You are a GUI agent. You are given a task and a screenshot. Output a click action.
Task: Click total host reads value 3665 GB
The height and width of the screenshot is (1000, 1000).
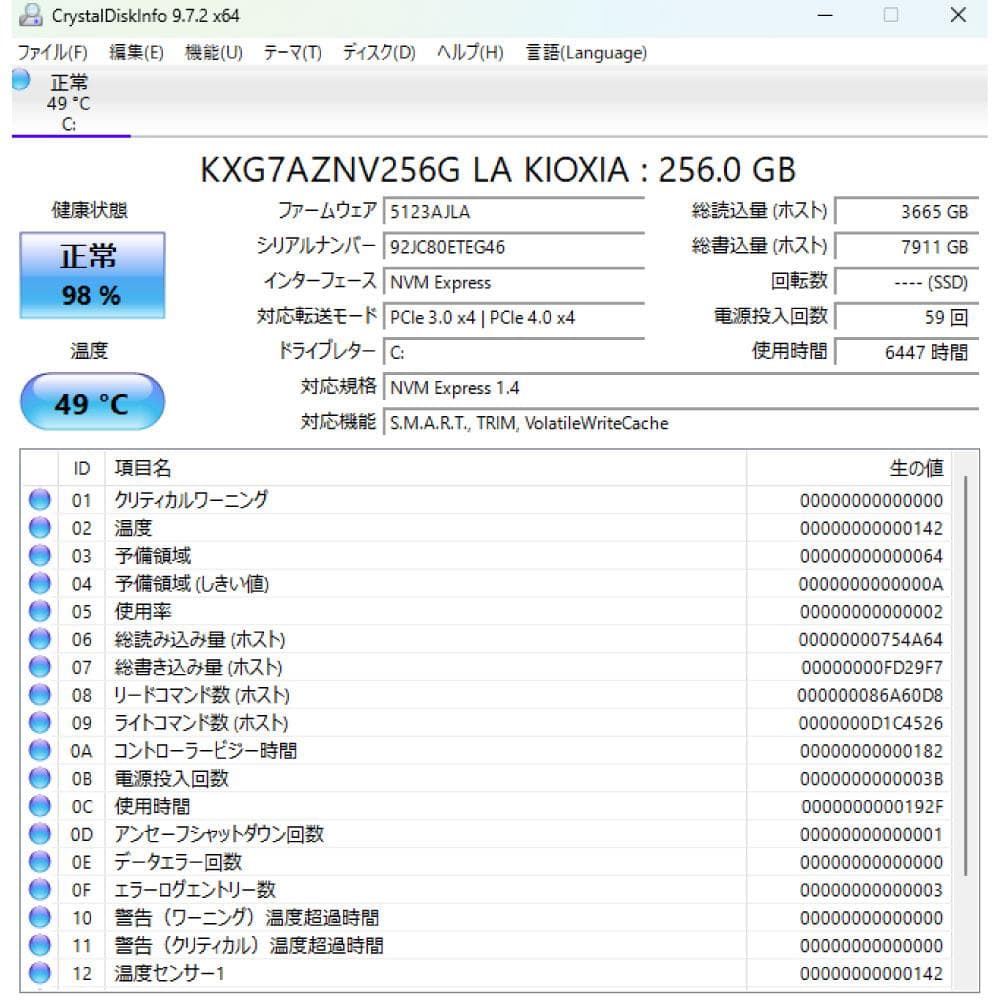[906, 212]
